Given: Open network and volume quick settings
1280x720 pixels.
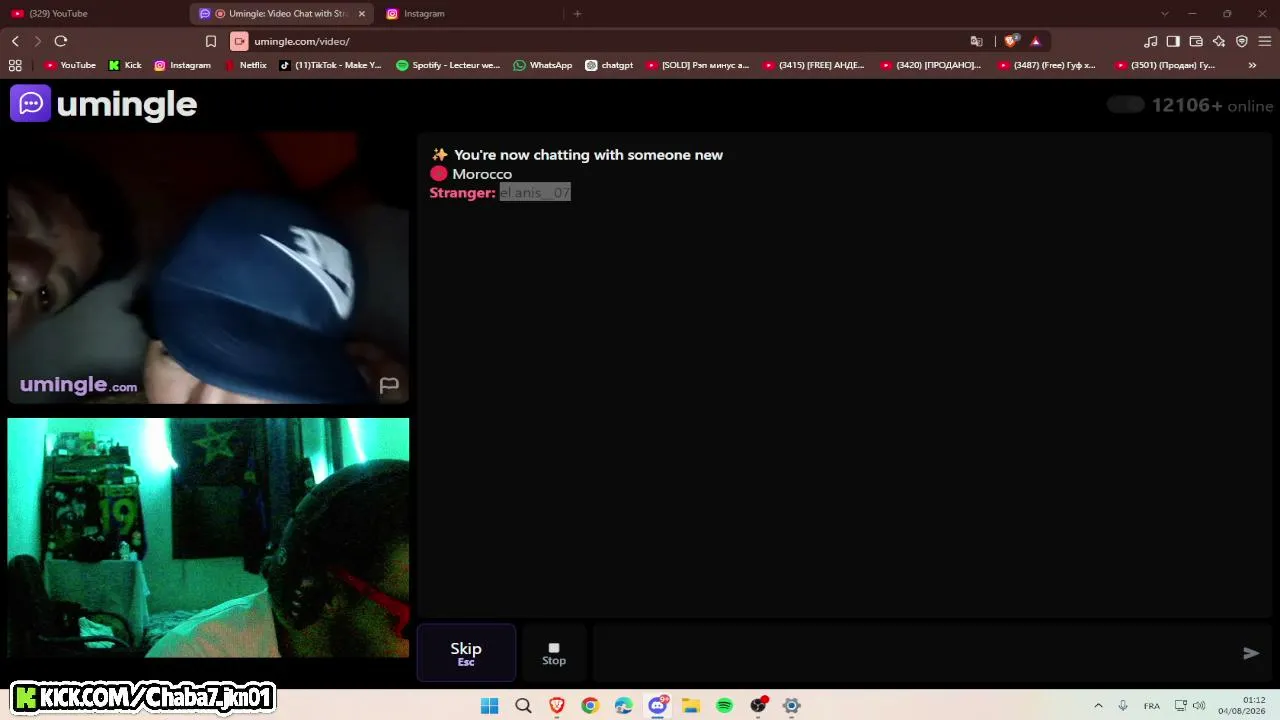Looking at the screenshot, I should (x=1189, y=706).
